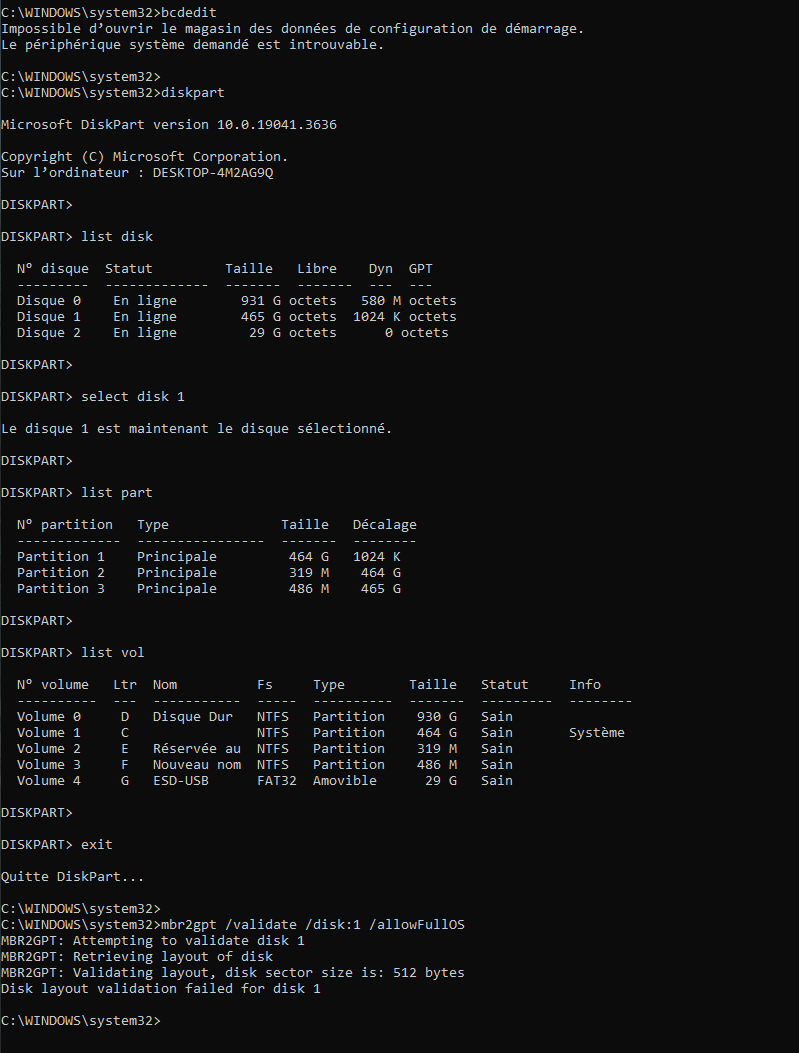Click 'Disk layout validation failed for disk 1'
799x1053 pixels.
[x=160, y=989]
